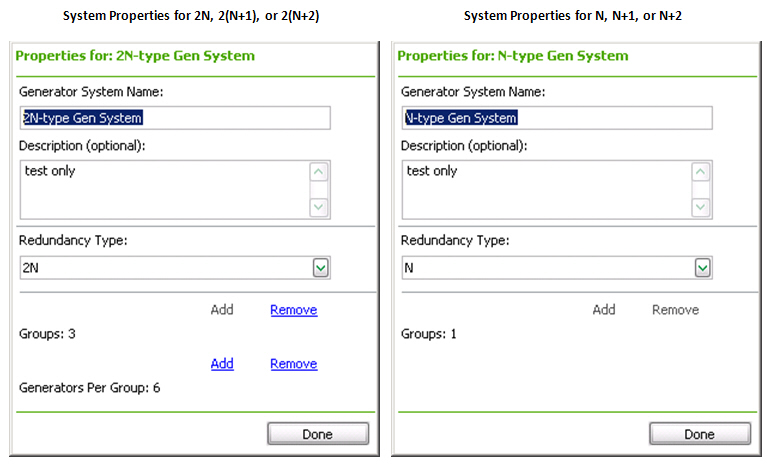Click Remove link above Generators Per Group
773x467 pixels.
point(294,363)
